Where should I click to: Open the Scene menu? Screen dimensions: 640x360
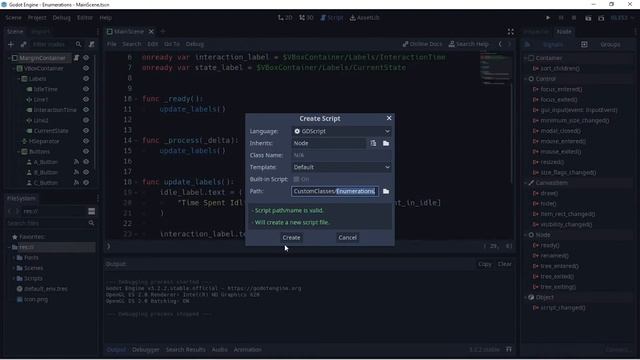(x=13, y=18)
